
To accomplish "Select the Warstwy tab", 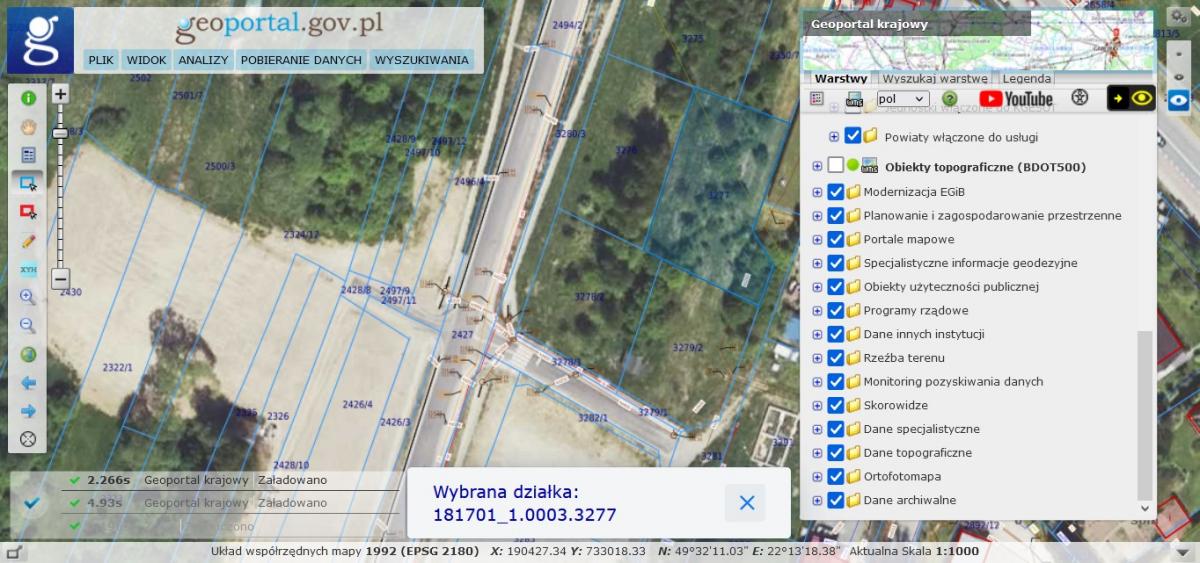I will 840,78.
